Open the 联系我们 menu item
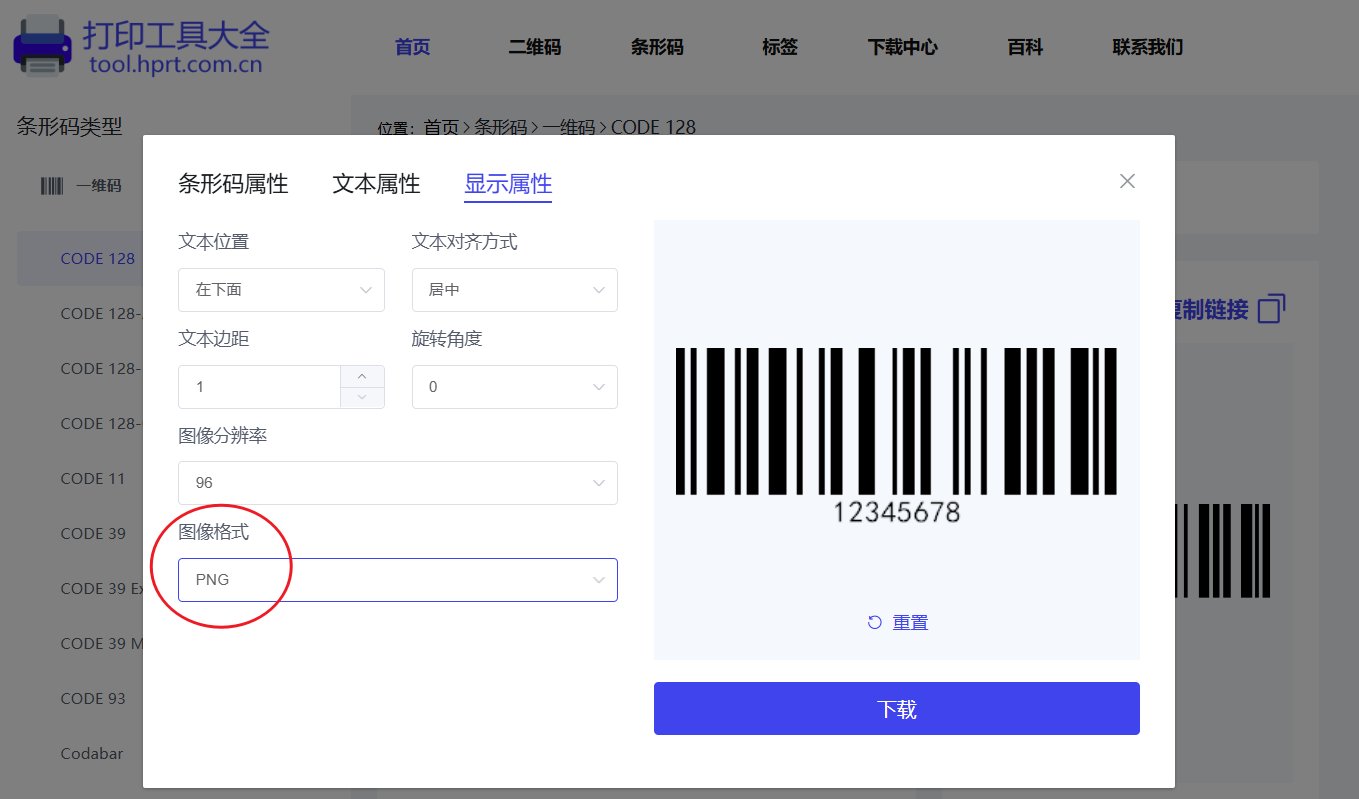 pyautogui.click(x=1148, y=47)
